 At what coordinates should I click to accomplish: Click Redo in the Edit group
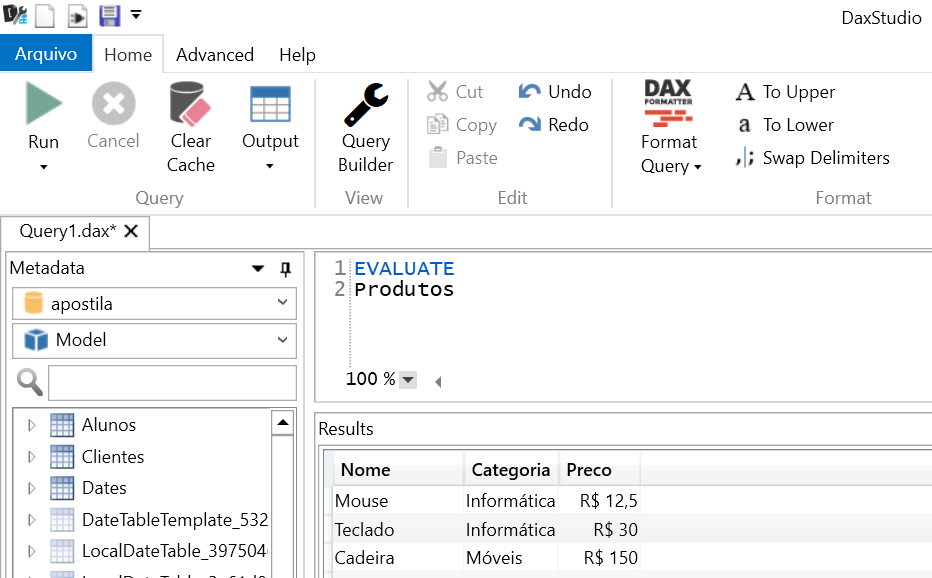[x=556, y=124]
